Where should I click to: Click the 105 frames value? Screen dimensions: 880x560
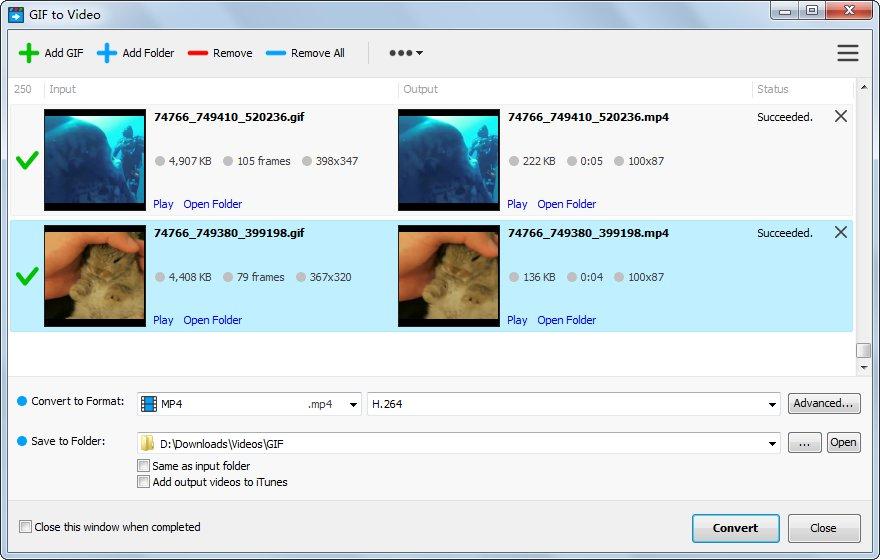(264, 161)
